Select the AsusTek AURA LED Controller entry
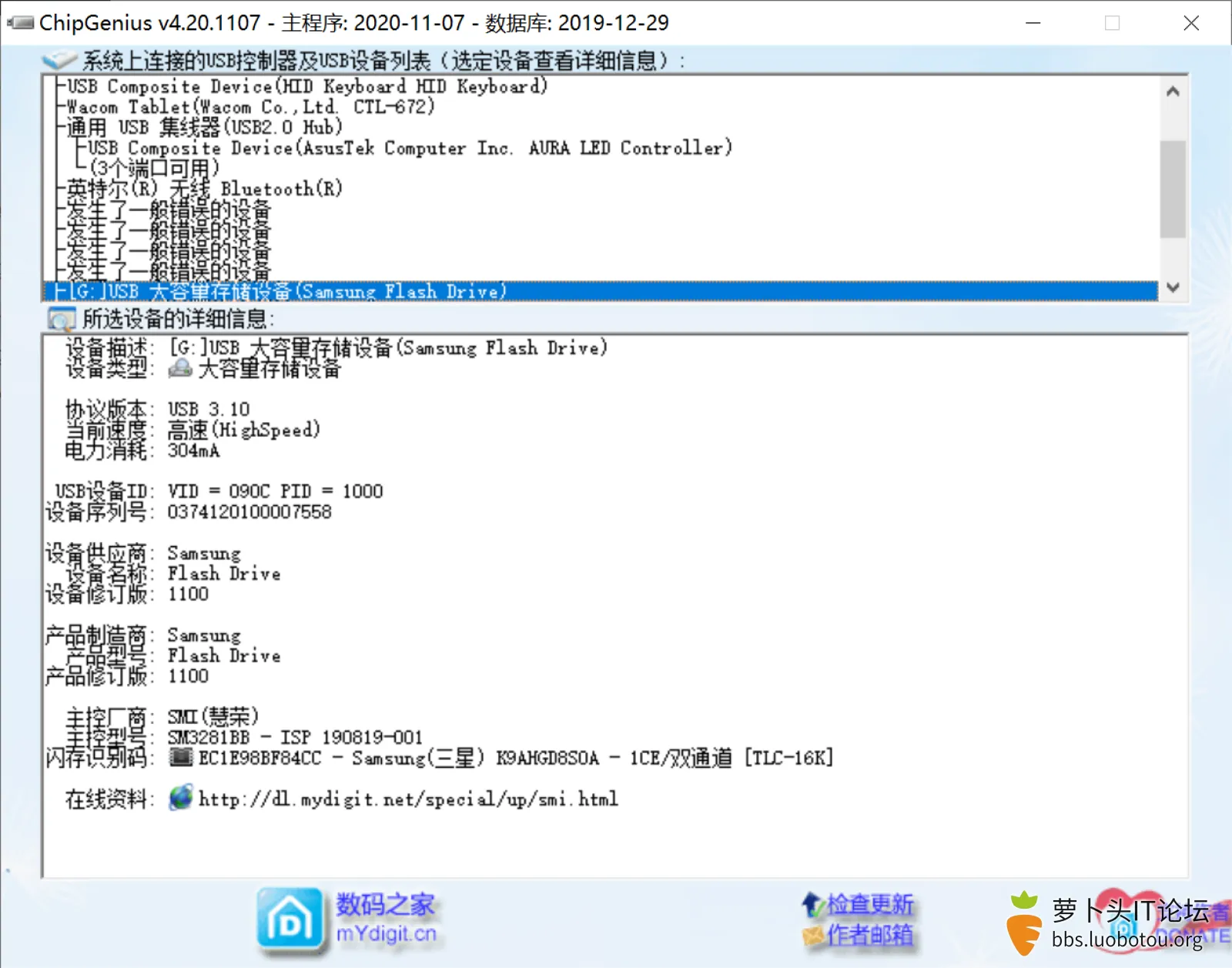The height and width of the screenshot is (968, 1232). point(410,148)
